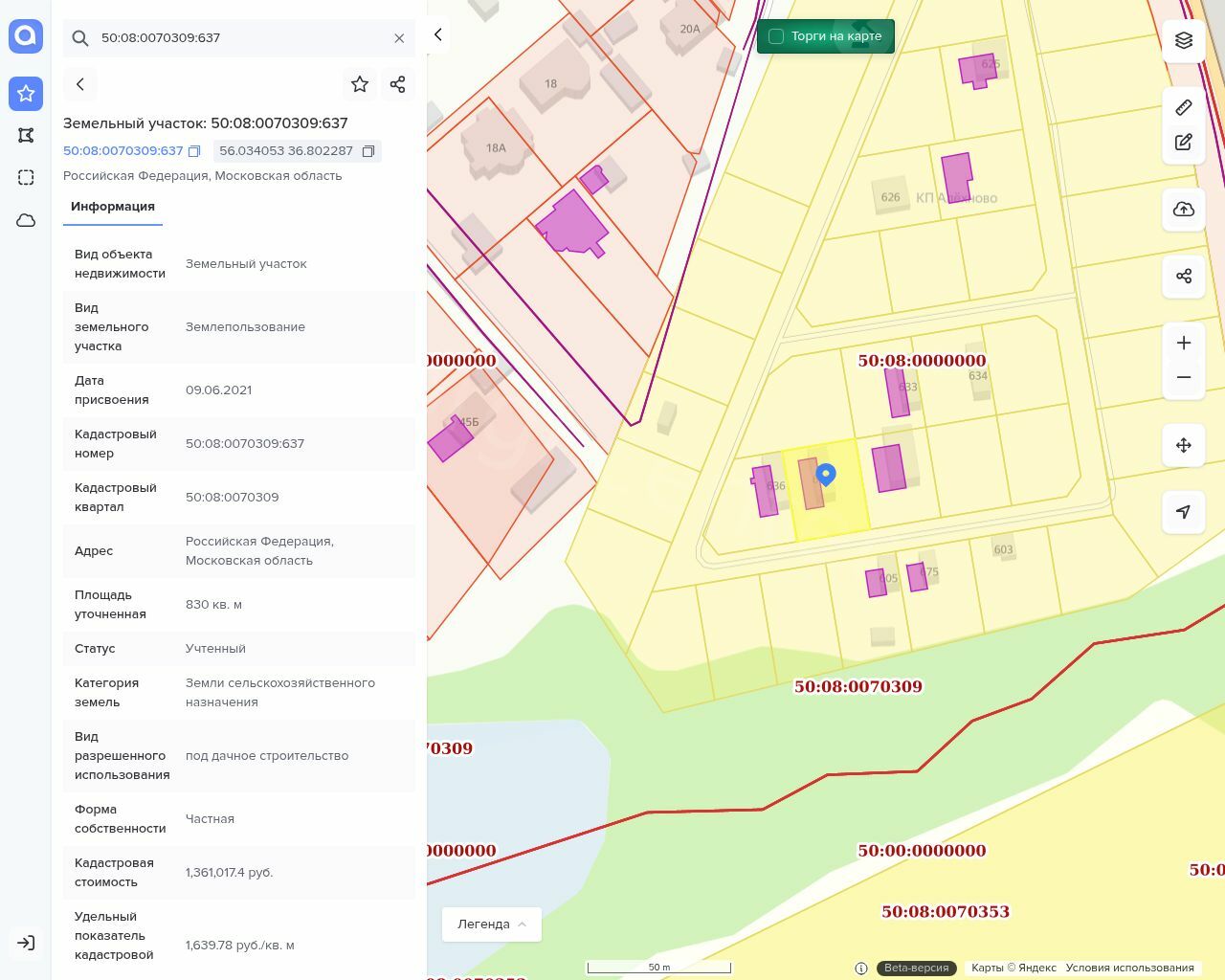
Task: Share the map via right toolbar
Action: click(1184, 277)
